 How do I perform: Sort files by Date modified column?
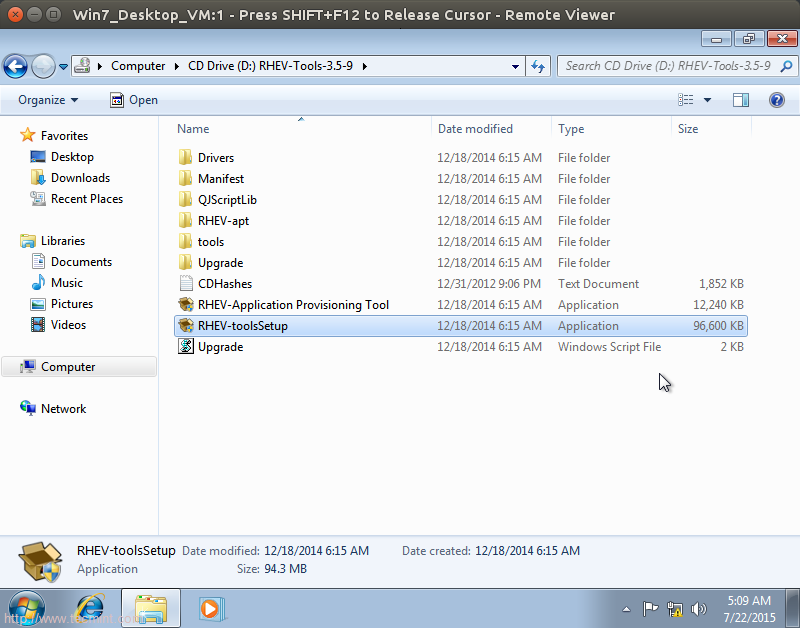click(x=475, y=129)
